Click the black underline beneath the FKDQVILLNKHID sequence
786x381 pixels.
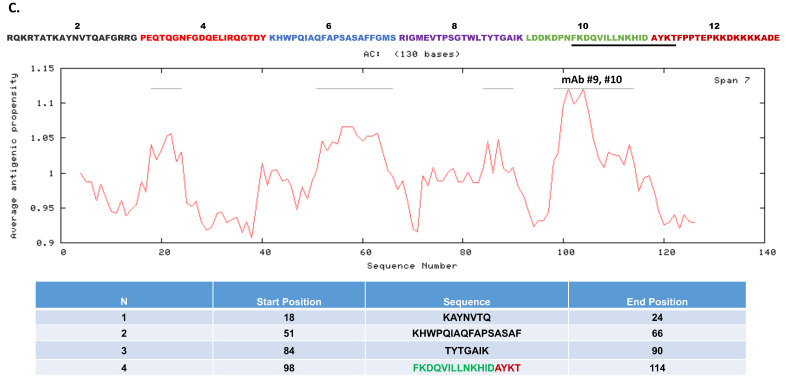[x=624, y=45]
